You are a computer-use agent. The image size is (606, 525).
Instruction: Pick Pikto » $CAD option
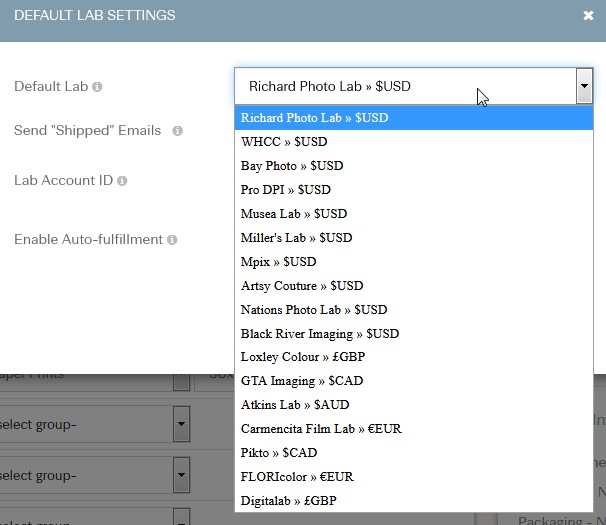pyautogui.click(x=414, y=453)
